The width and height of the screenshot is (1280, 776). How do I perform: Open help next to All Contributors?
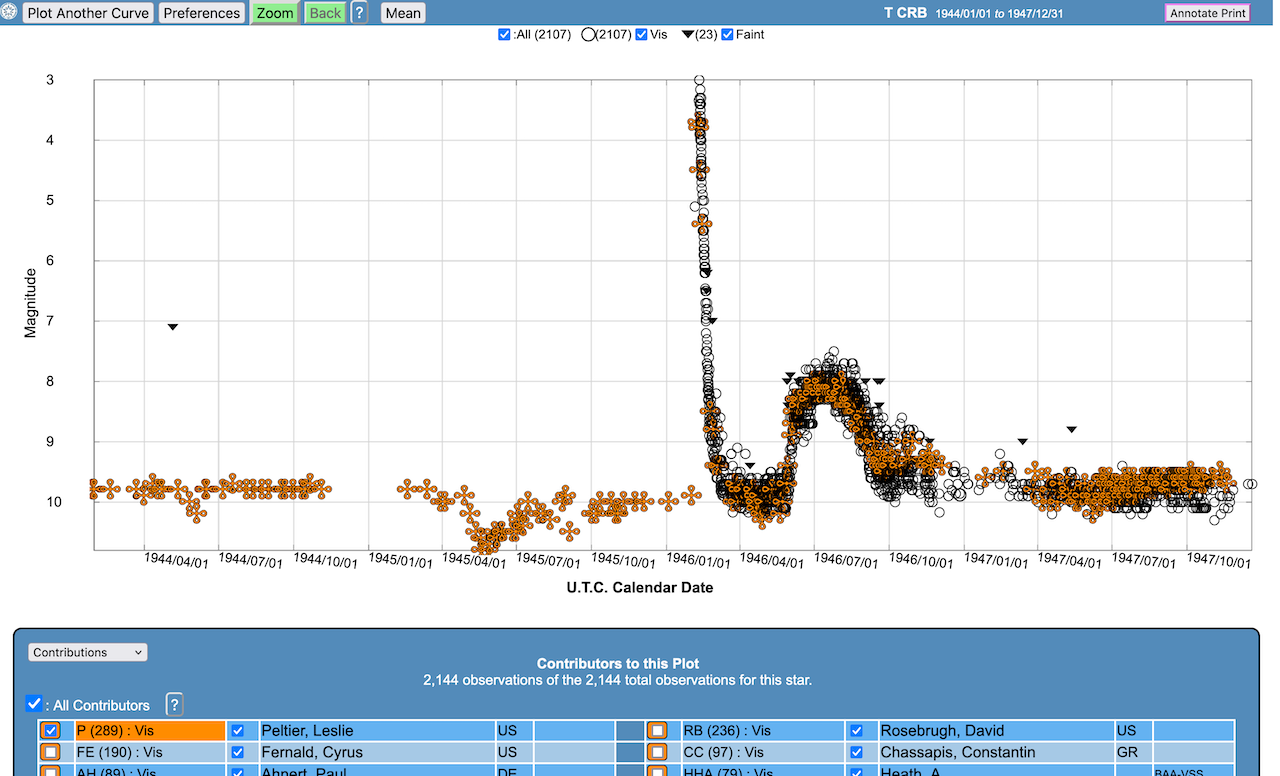(174, 704)
